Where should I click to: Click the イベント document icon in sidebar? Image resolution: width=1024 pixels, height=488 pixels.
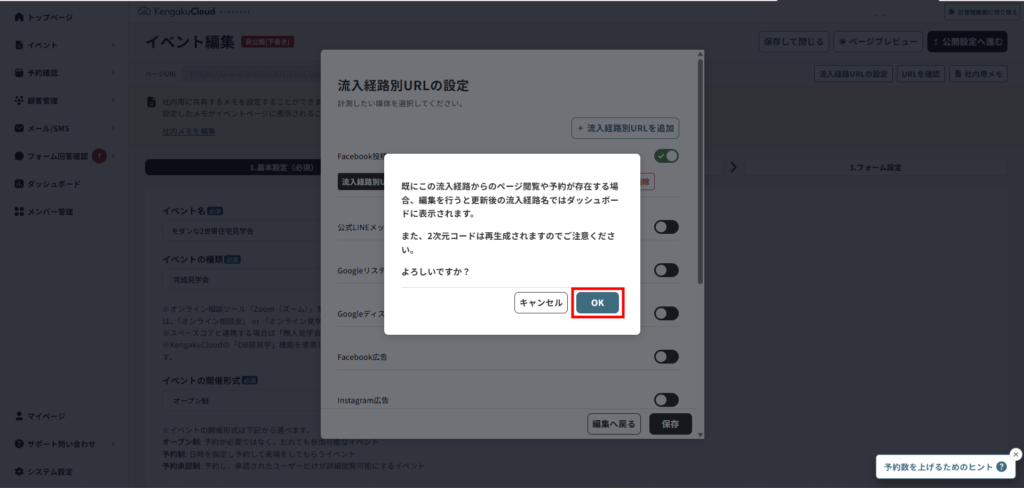[19, 45]
